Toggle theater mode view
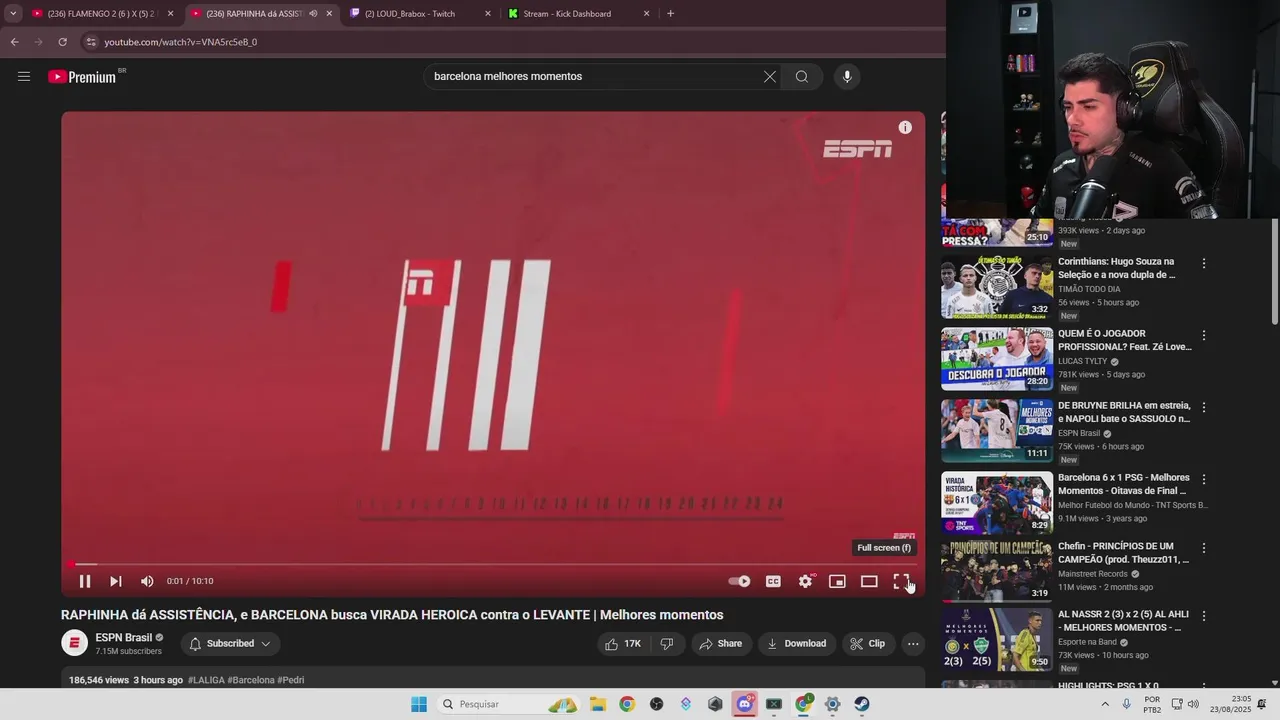The width and height of the screenshot is (1280, 720). pos(869,581)
